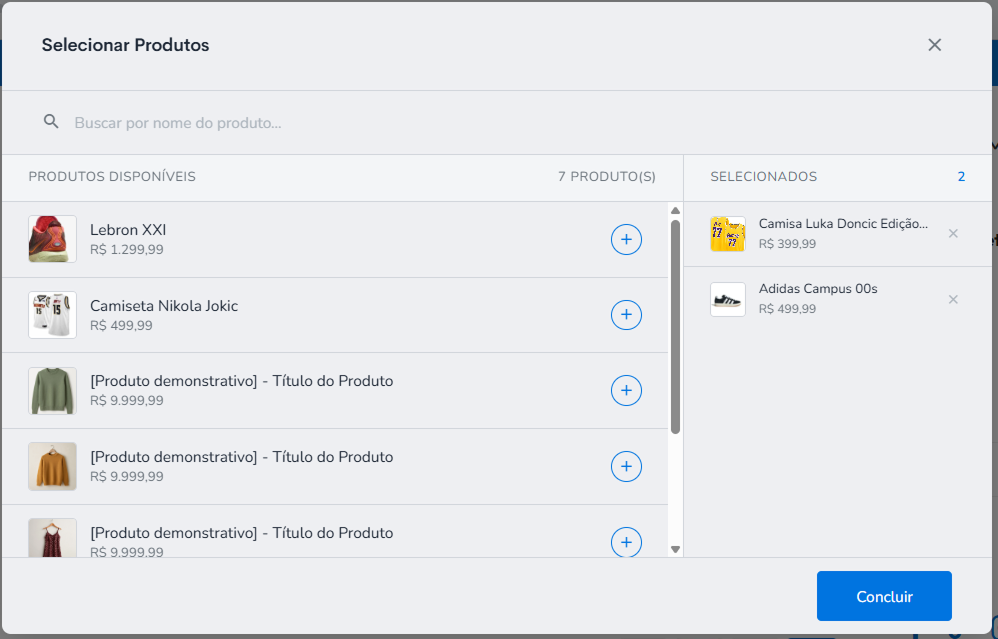Click the product list scrollbar thumb
The height and width of the screenshot is (639, 998).
(675, 327)
